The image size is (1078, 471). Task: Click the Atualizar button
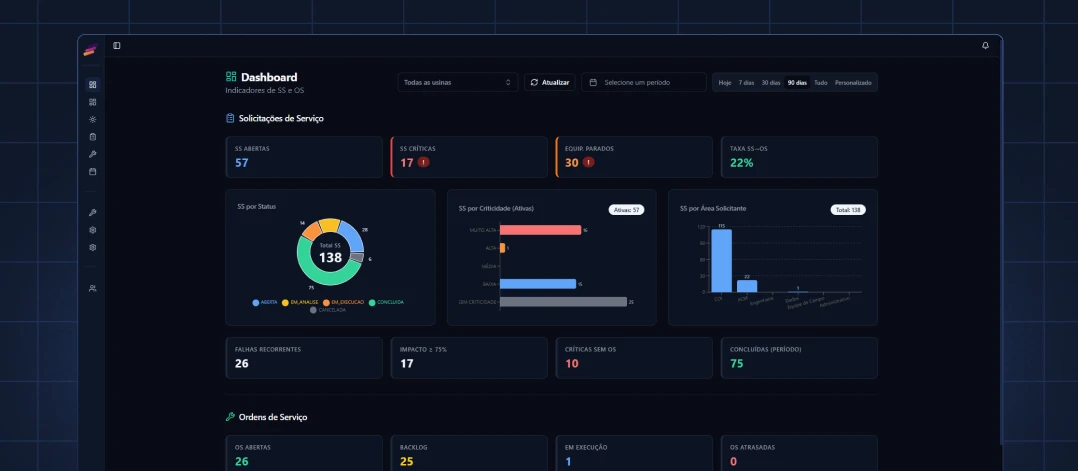[549, 83]
